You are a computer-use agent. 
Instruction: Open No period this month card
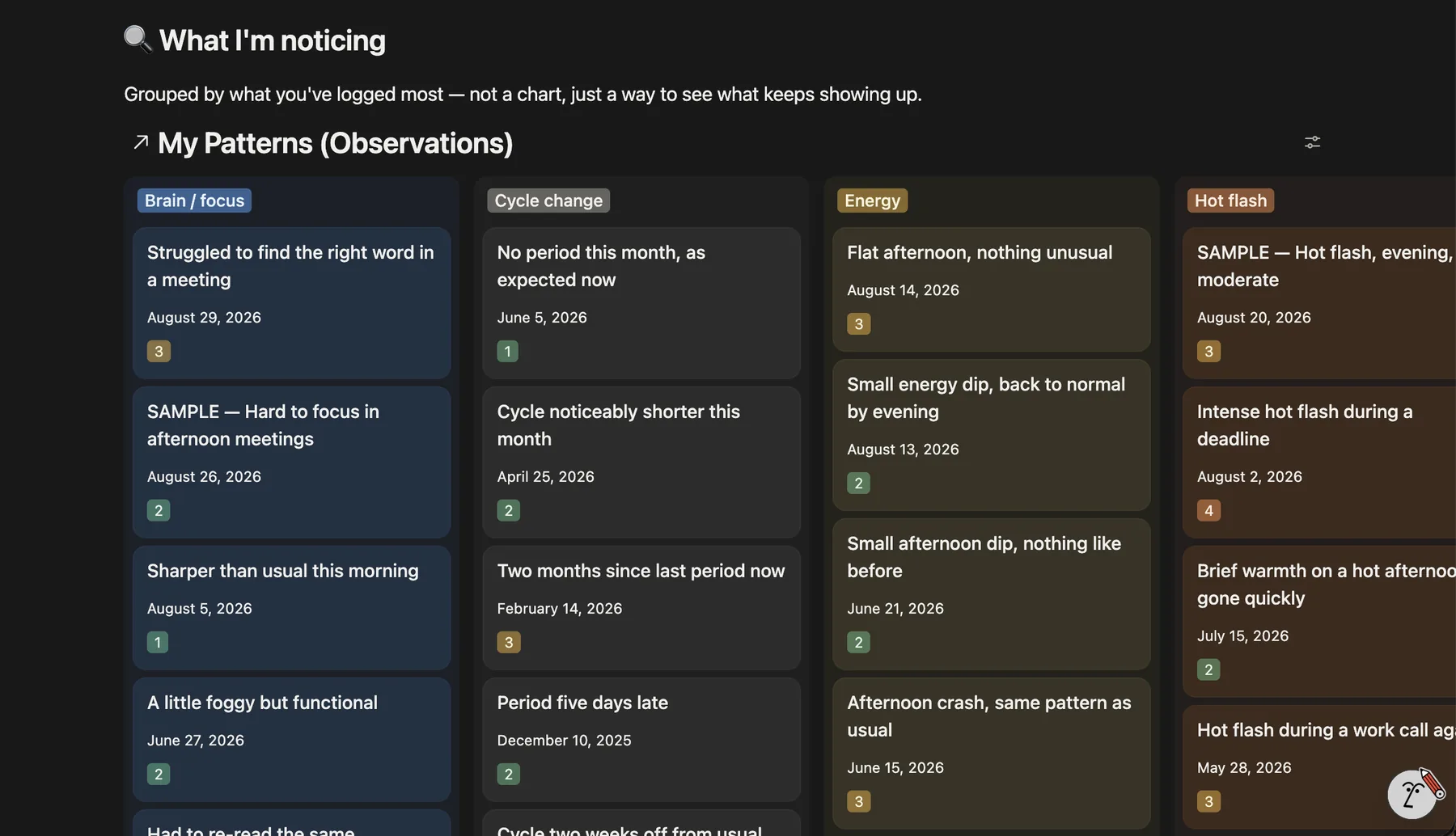coord(641,303)
